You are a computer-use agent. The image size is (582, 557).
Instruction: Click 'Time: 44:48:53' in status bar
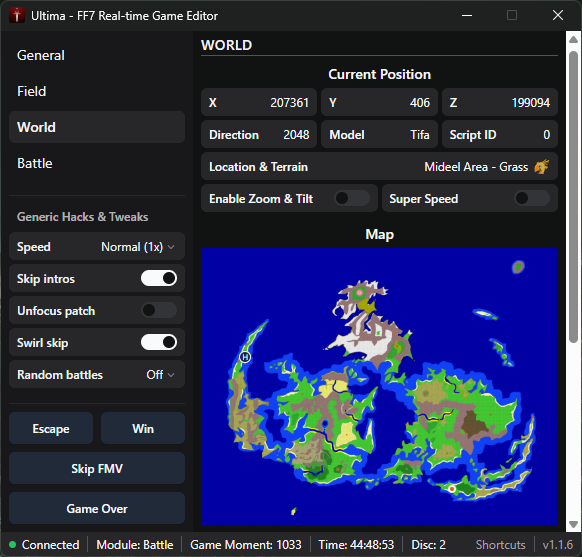pyautogui.click(x=356, y=544)
